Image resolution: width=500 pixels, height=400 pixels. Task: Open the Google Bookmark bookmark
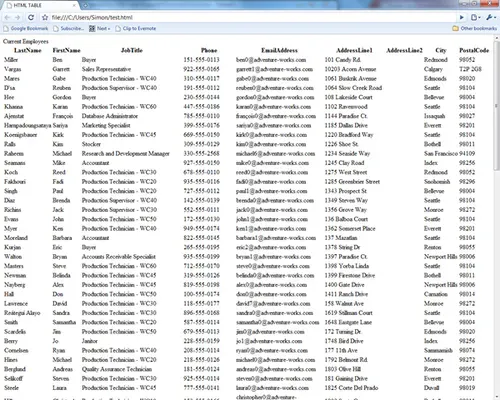coord(26,28)
